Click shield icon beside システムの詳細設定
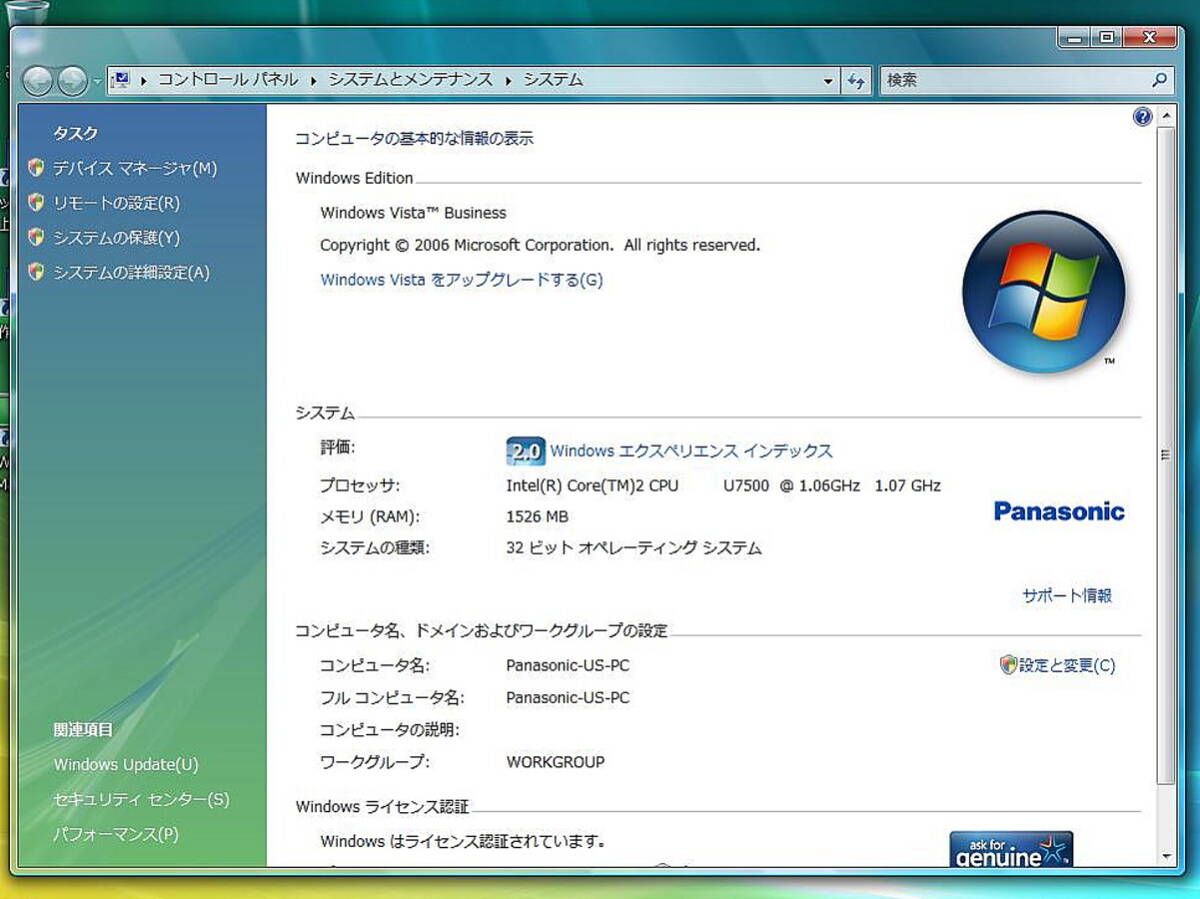1200x899 pixels. coord(36,272)
